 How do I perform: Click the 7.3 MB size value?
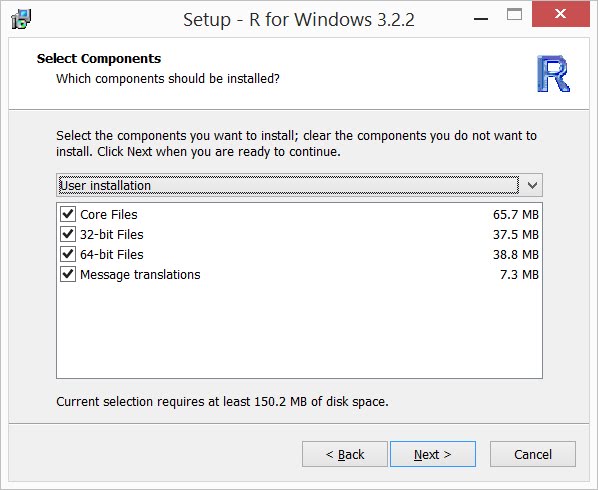tap(519, 275)
